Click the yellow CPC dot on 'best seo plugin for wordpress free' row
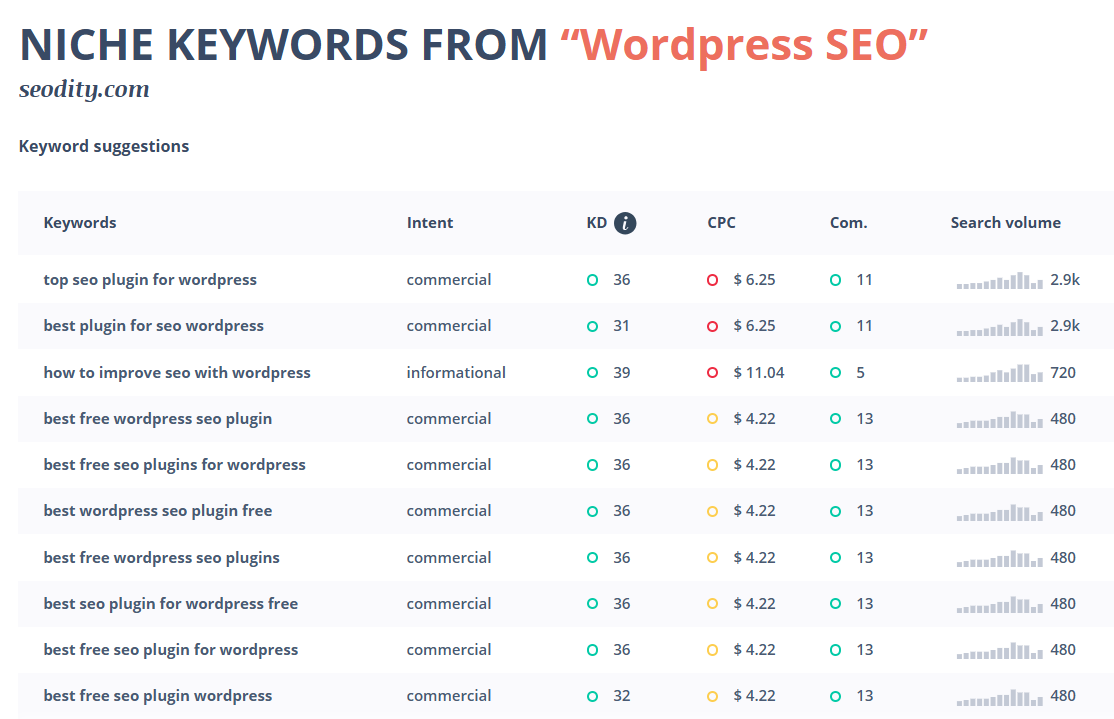Image resolution: width=1114 pixels, height=719 pixels. click(713, 603)
